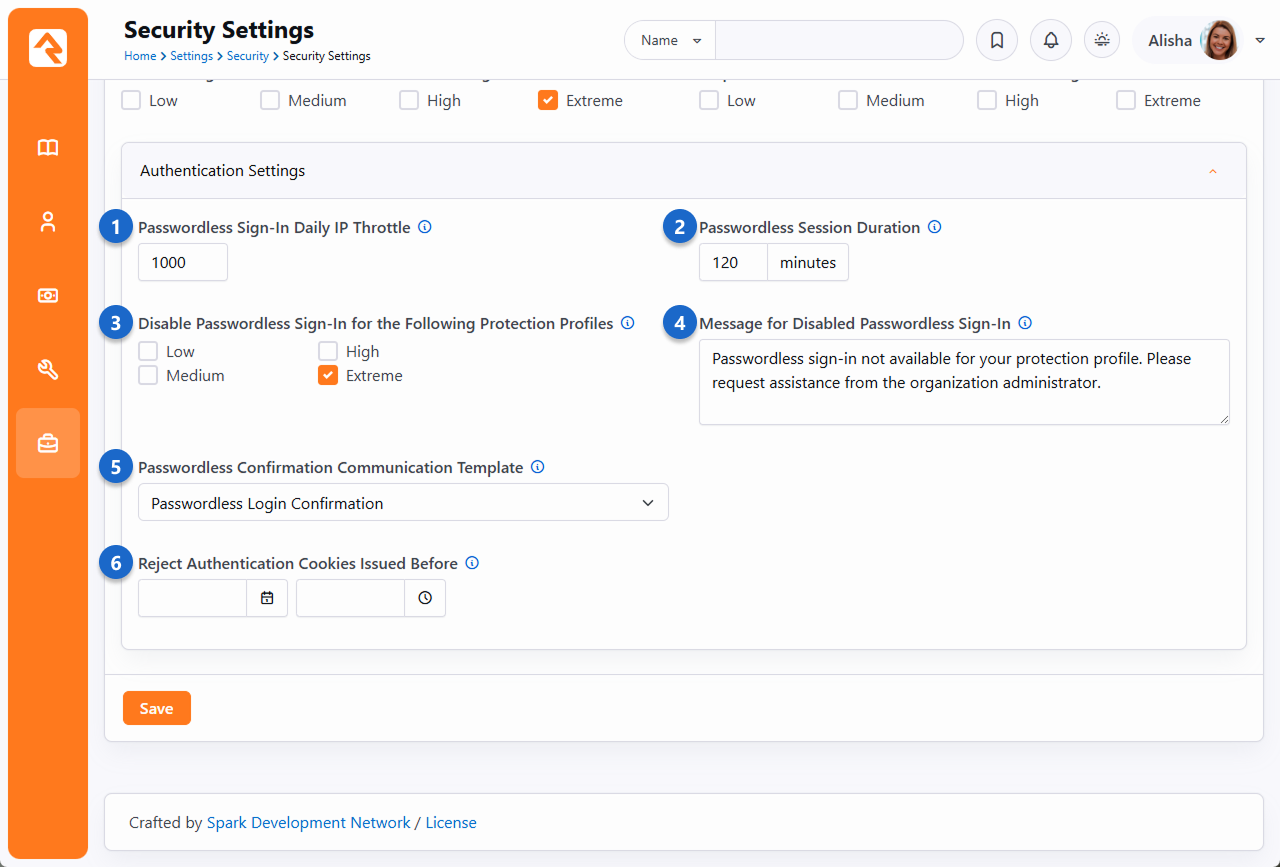Toggle the light/dark theme icon

tap(1102, 41)
